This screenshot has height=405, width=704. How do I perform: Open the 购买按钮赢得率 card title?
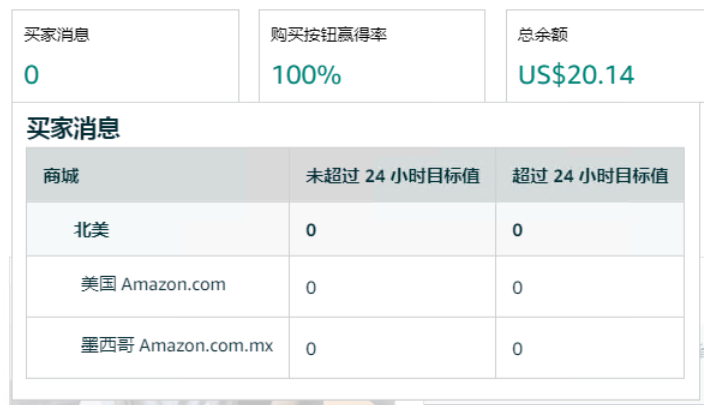point(329,35)
